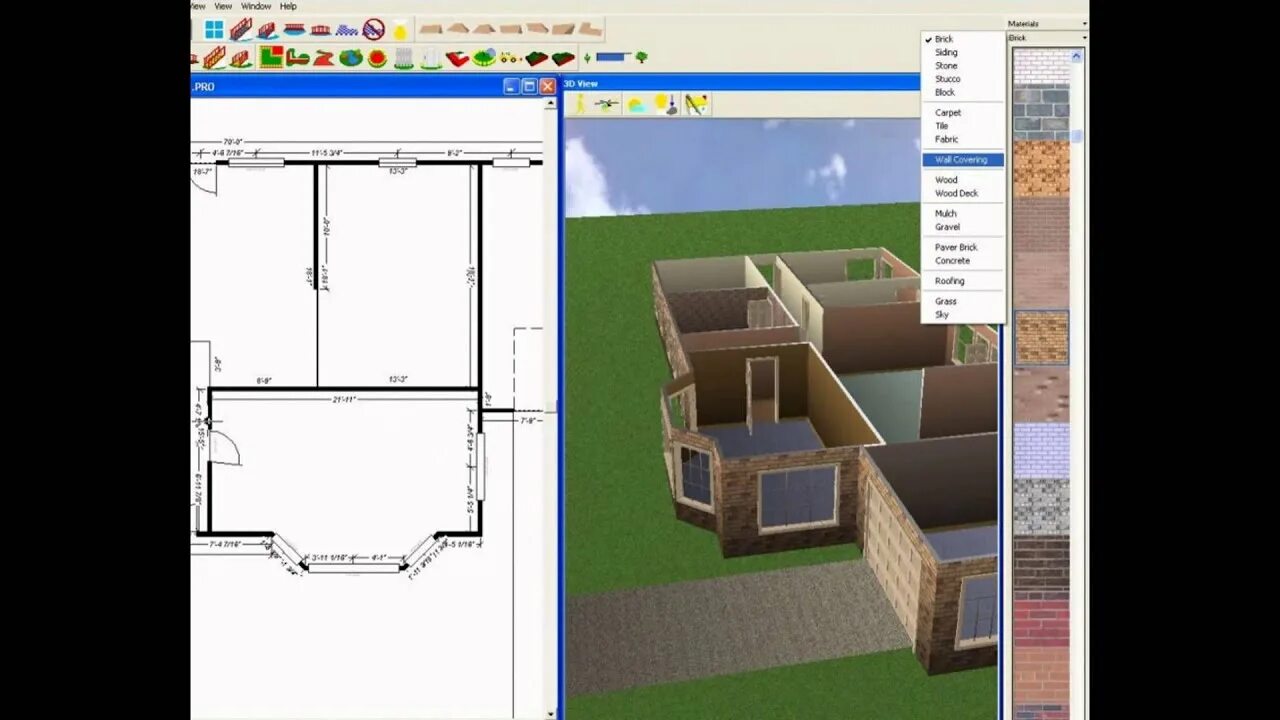This screenshot has width=1280, height=720.
Task: Choose Wall Covering from the material list
Action: 962,160
